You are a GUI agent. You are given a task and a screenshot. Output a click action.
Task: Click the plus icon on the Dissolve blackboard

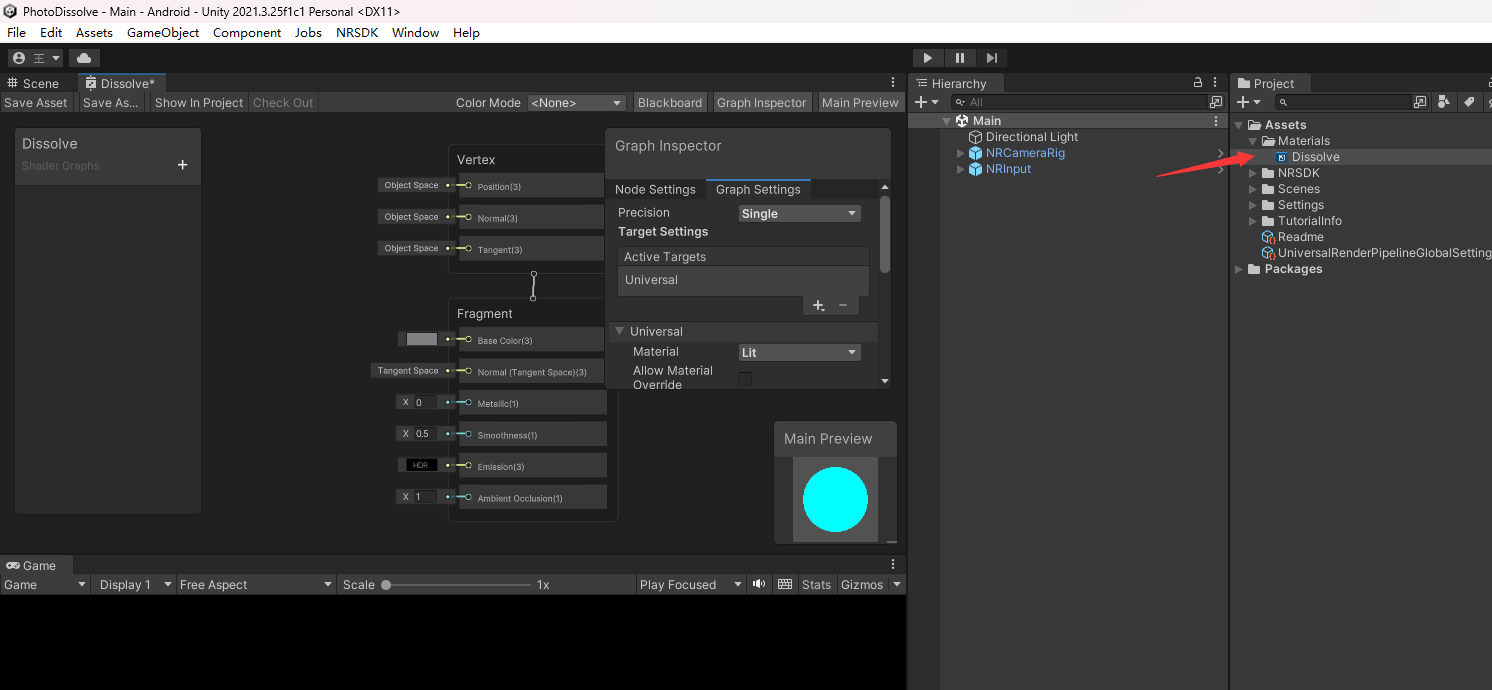[182, 165]
